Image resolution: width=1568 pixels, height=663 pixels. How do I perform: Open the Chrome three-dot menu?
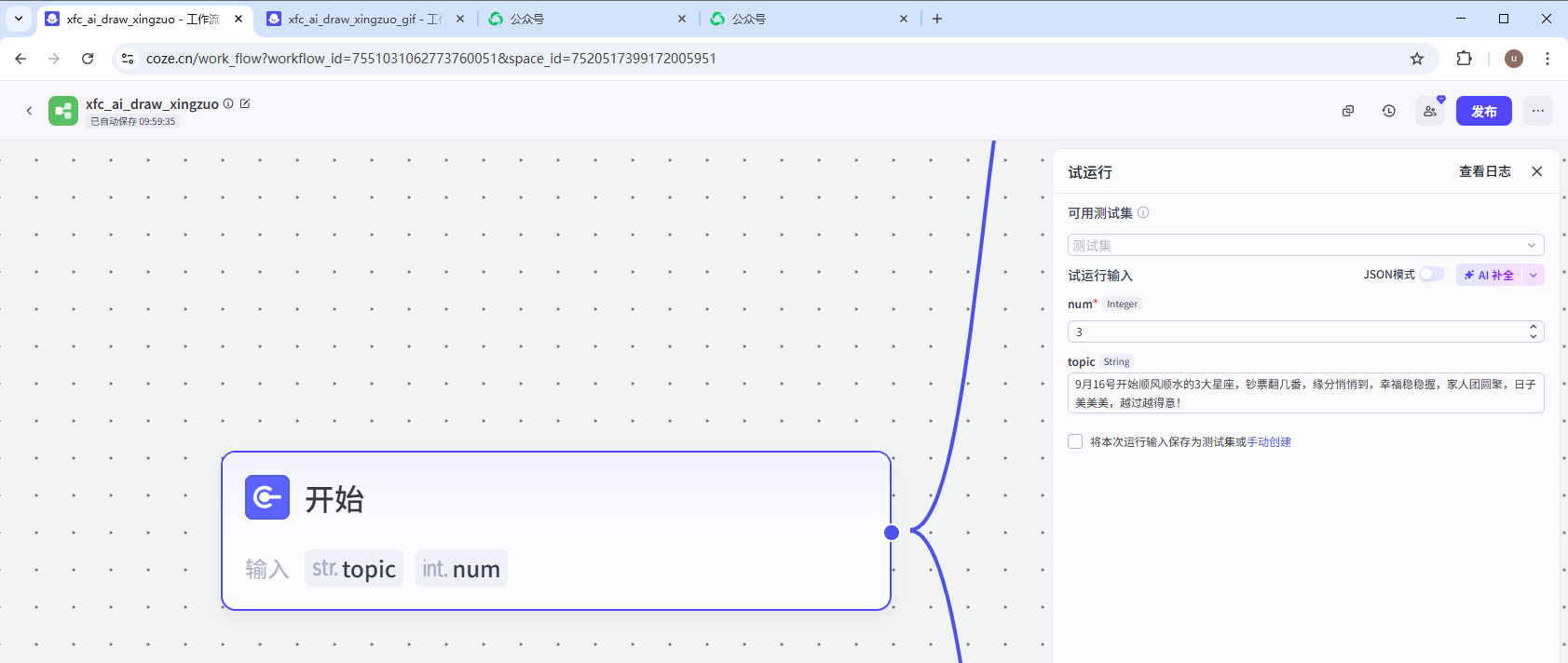coord(1548,58)
